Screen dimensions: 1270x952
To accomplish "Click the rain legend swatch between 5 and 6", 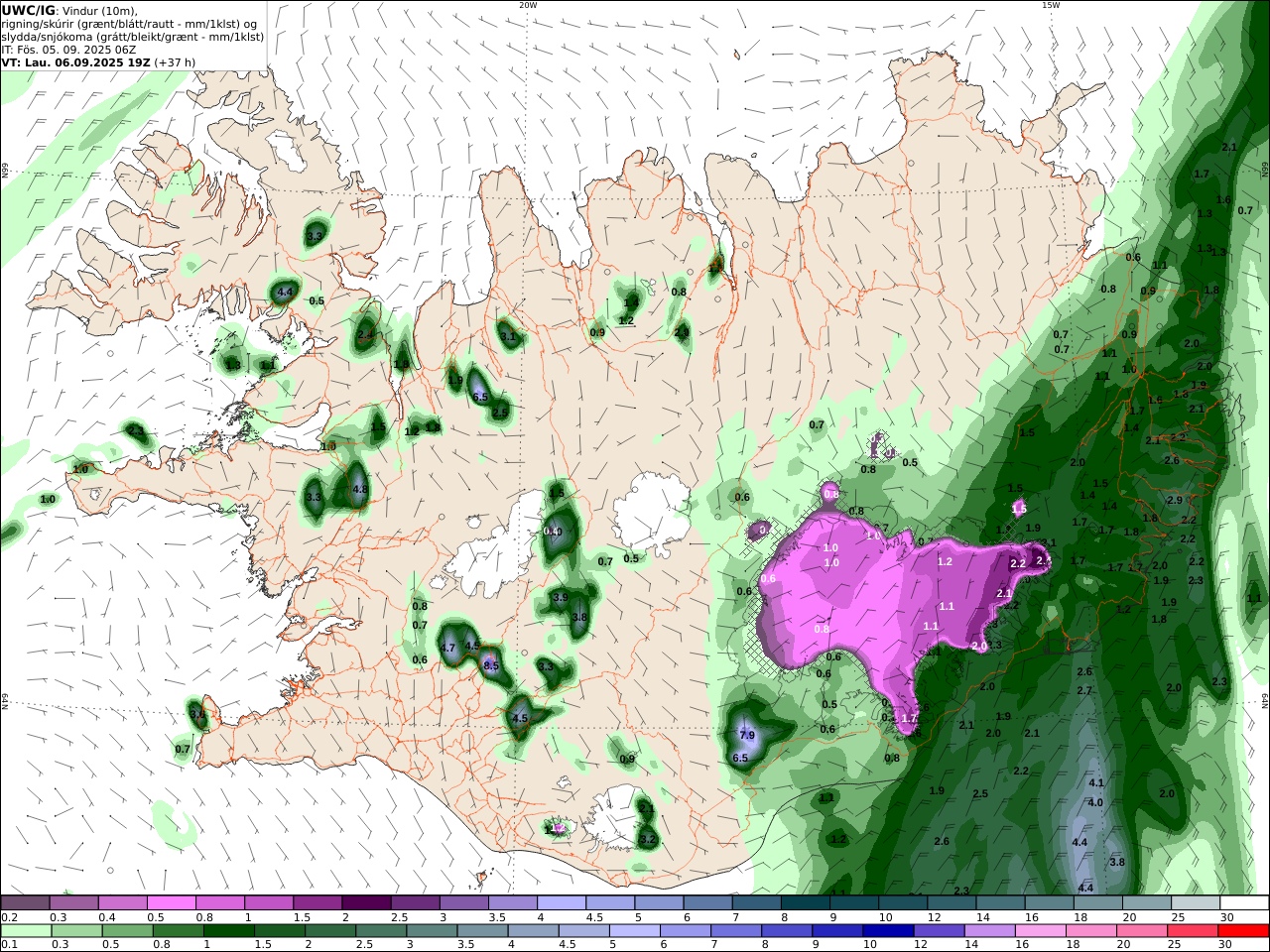I will (635, 931).
